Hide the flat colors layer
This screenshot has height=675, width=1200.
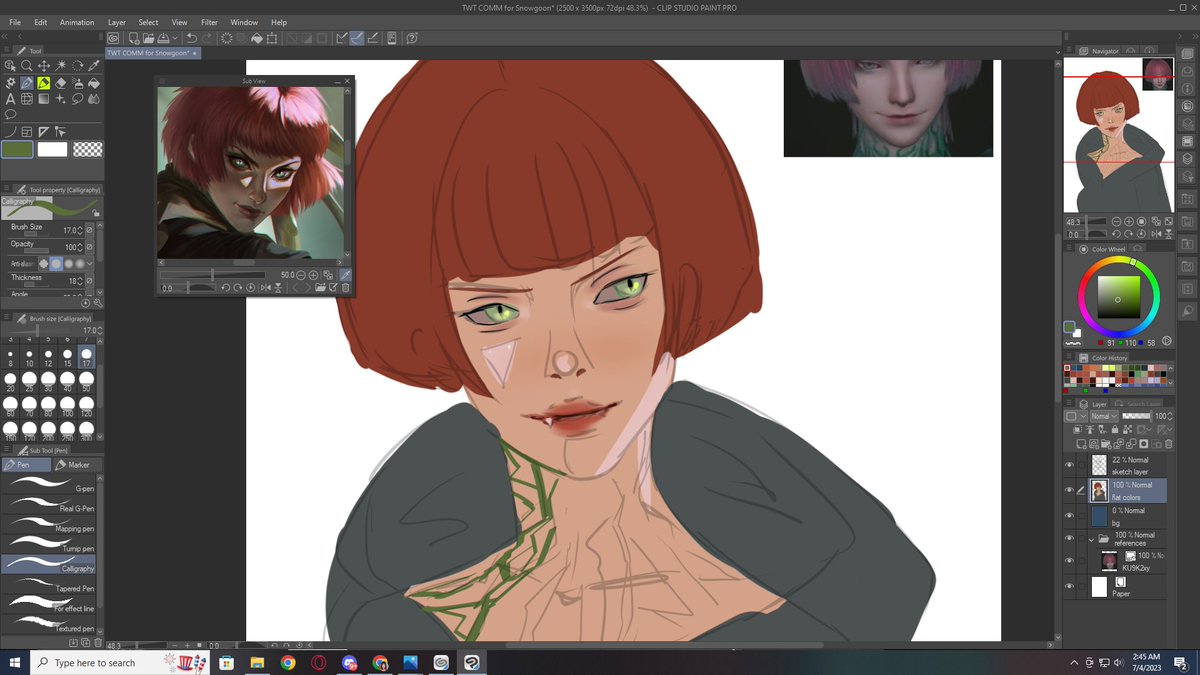coord(1069,490)
